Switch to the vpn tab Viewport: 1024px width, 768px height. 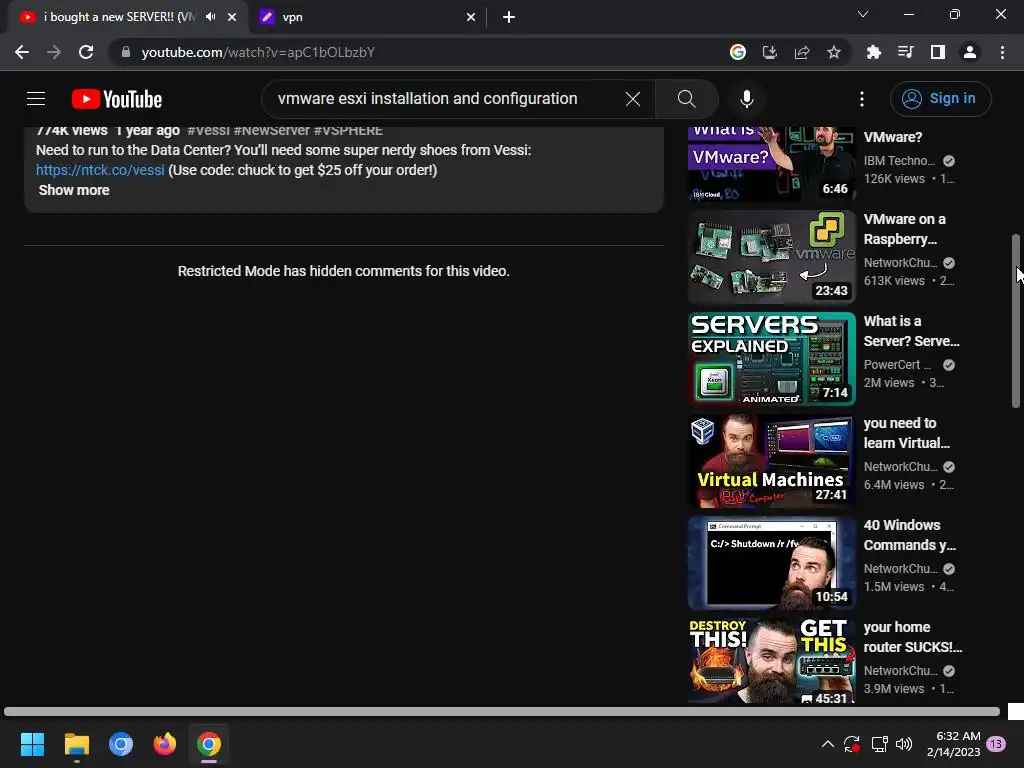click(367, 17)
